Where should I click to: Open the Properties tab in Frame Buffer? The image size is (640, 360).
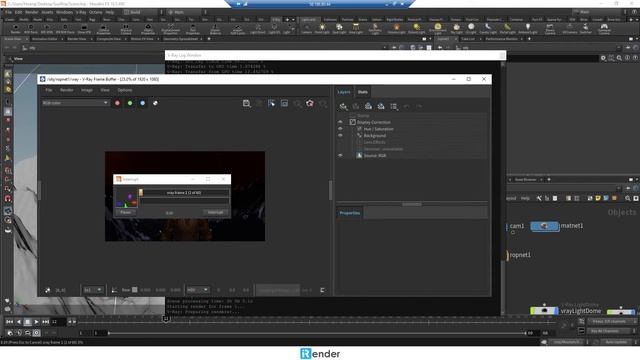pos(350,213)
